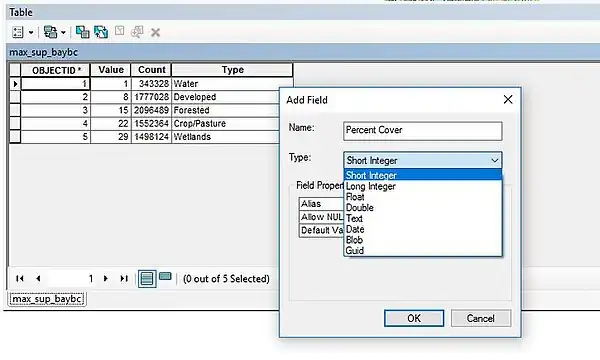Show all records view button

tap(147, 279)
